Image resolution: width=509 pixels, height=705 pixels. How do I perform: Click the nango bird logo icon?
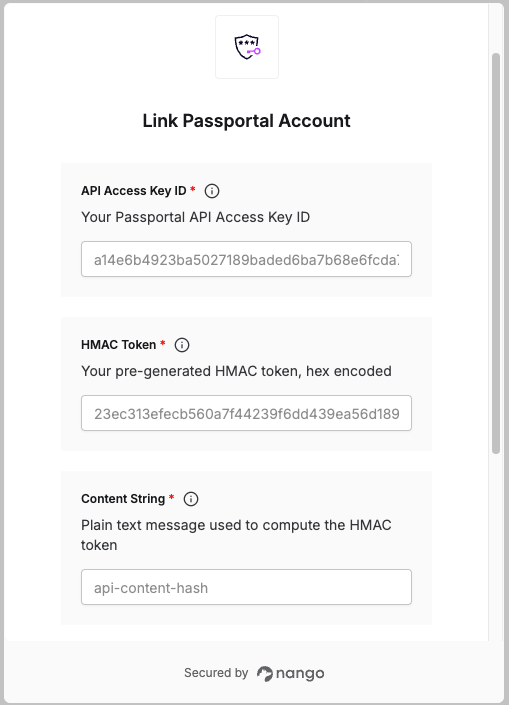265,674
